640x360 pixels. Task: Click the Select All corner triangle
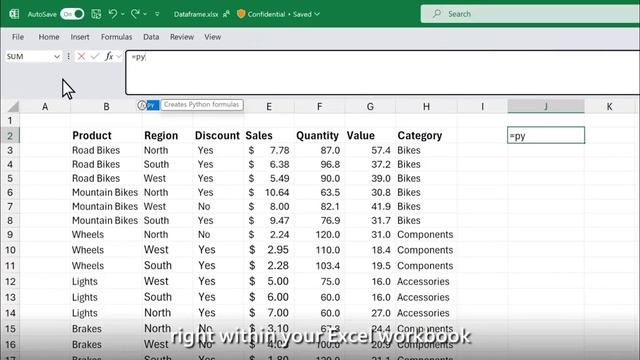[13, 107]
